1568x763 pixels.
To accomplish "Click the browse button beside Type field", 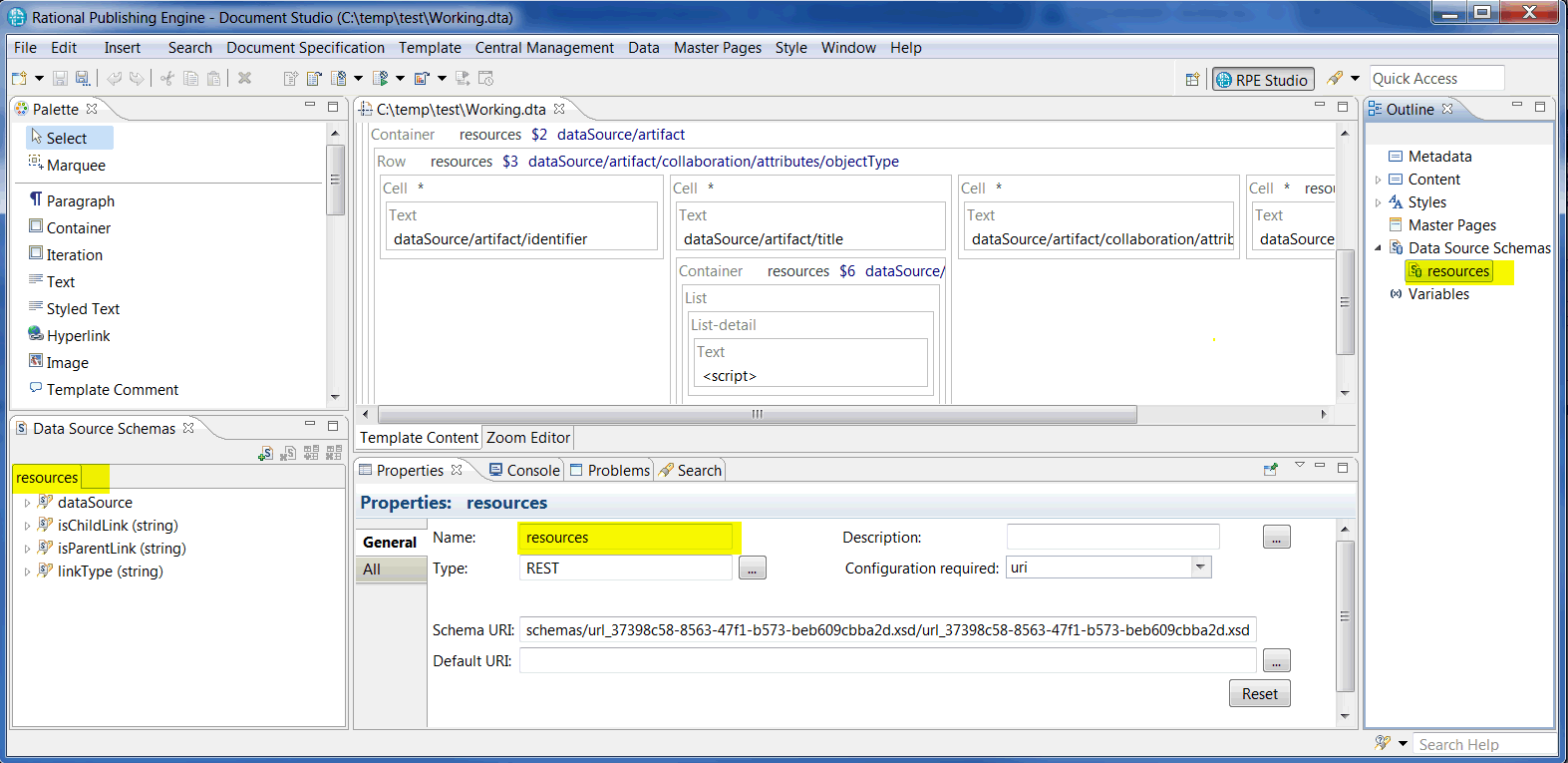I will [x=753, y=569].
